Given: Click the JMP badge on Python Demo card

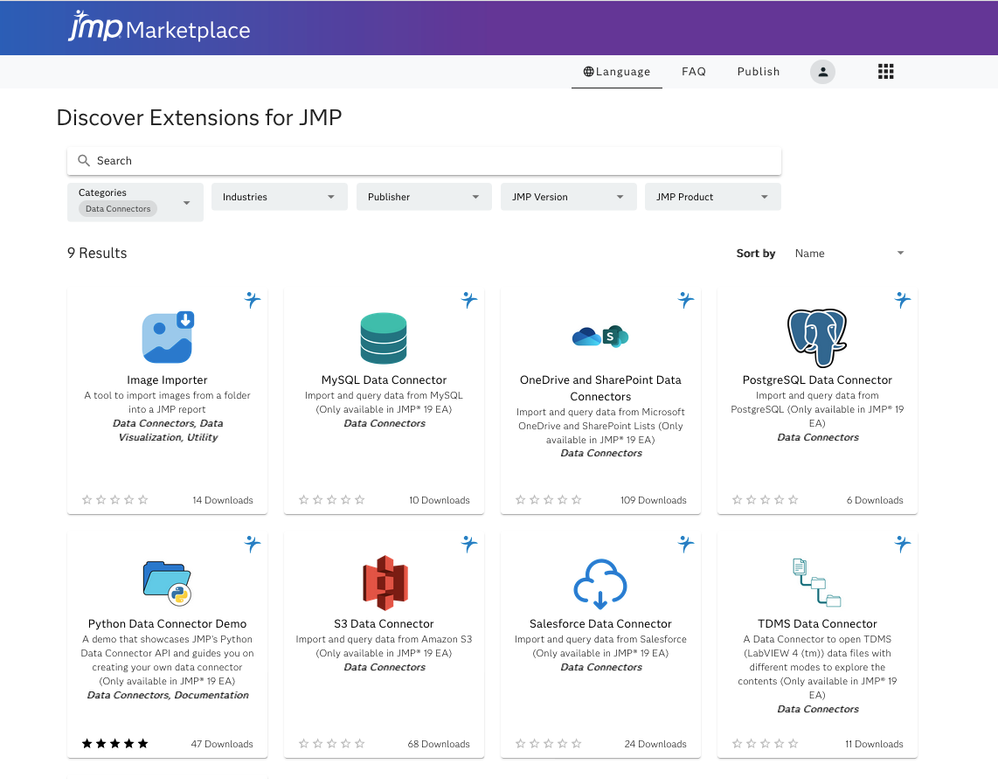Looking at the screenshot, I should pos(253,544).
